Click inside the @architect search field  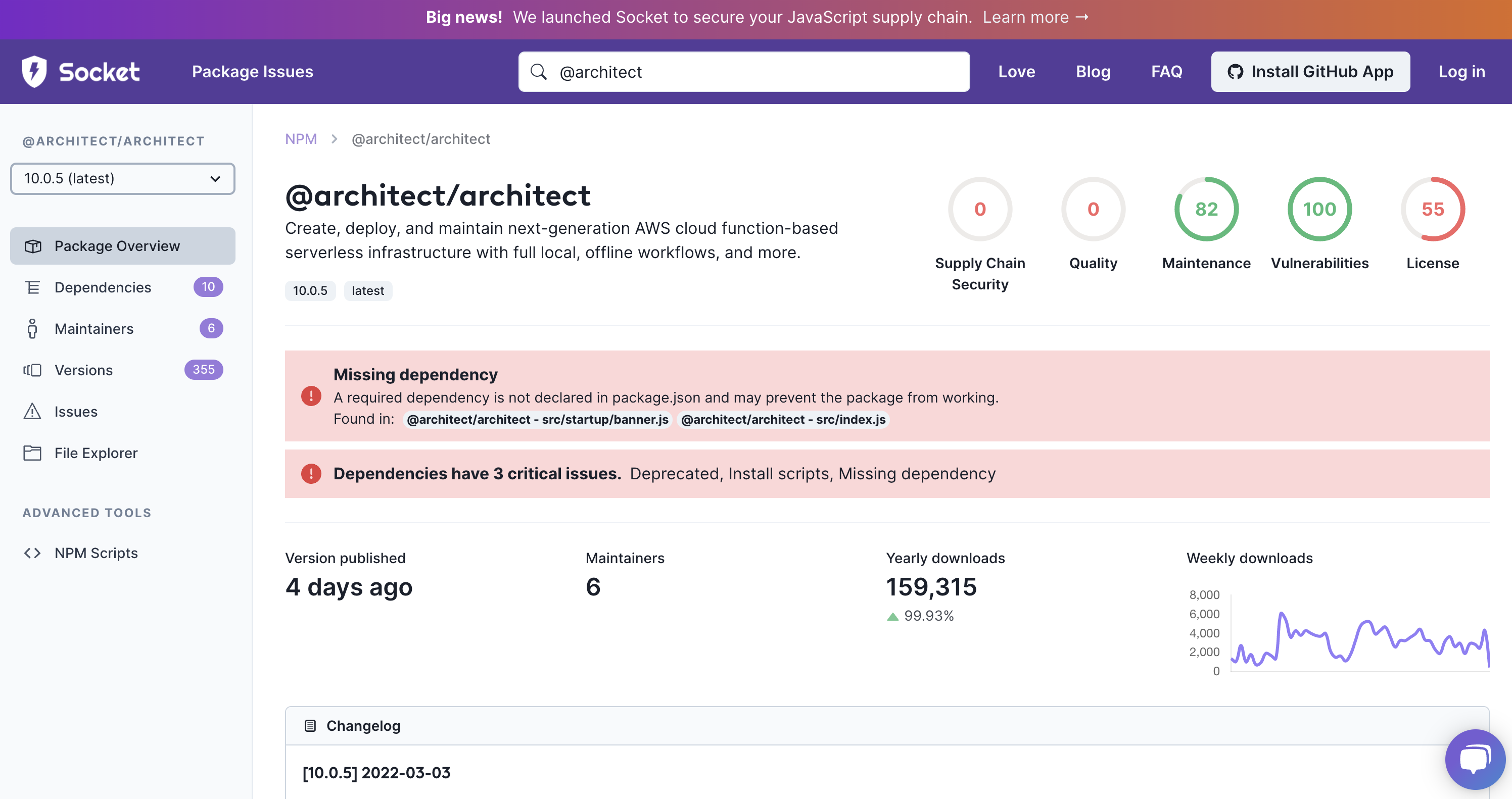click(704, 72)
